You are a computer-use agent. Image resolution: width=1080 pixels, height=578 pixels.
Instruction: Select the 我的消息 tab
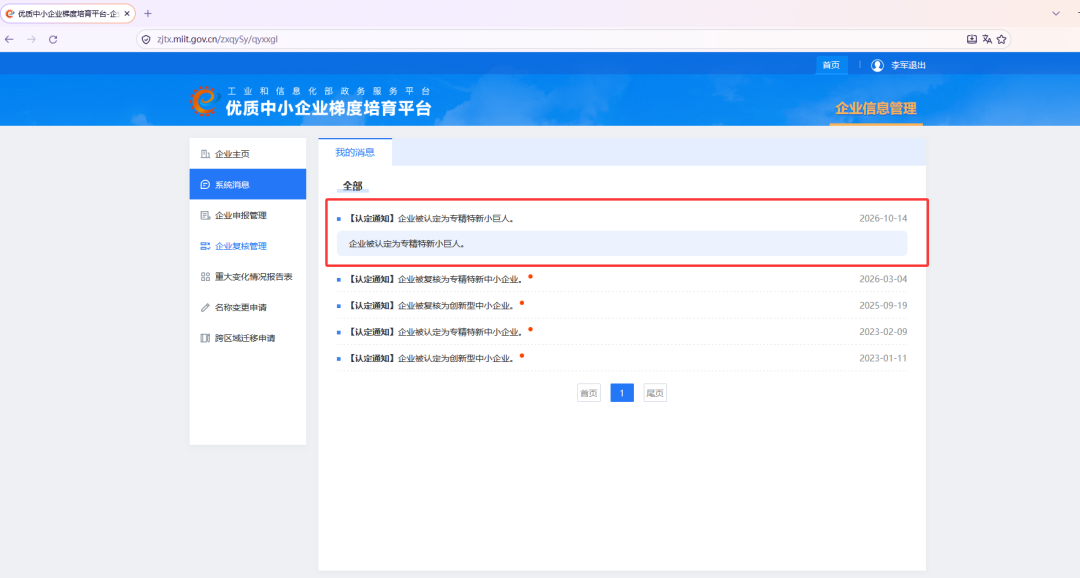(355, 152)
